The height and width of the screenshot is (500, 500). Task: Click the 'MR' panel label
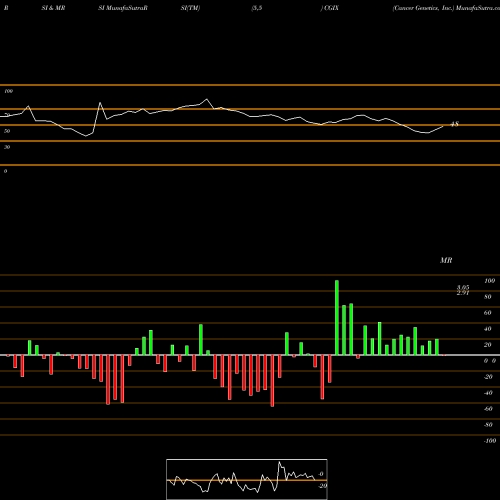[446, 260]
